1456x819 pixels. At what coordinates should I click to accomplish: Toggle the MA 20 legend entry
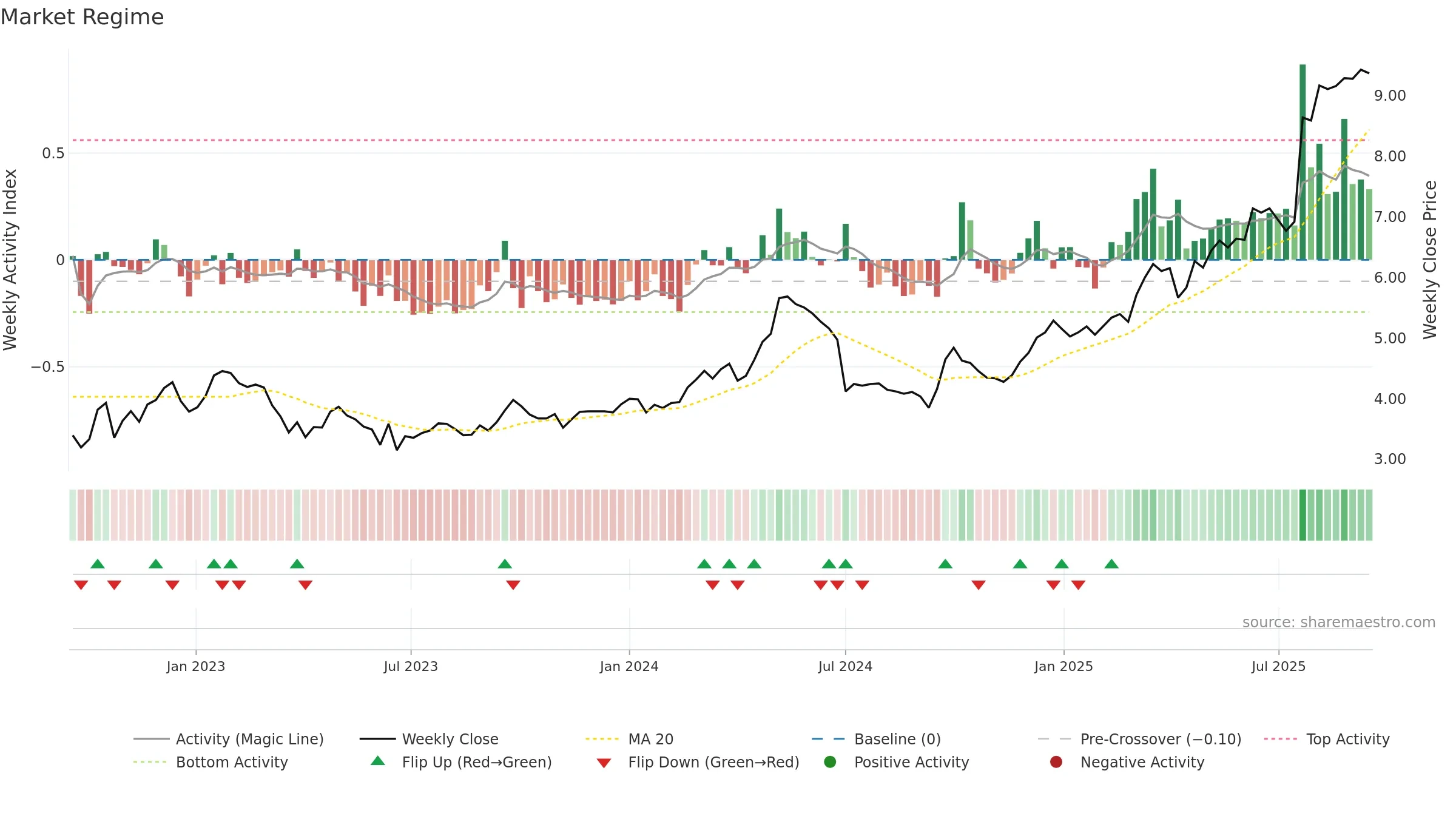click(629, 739)
